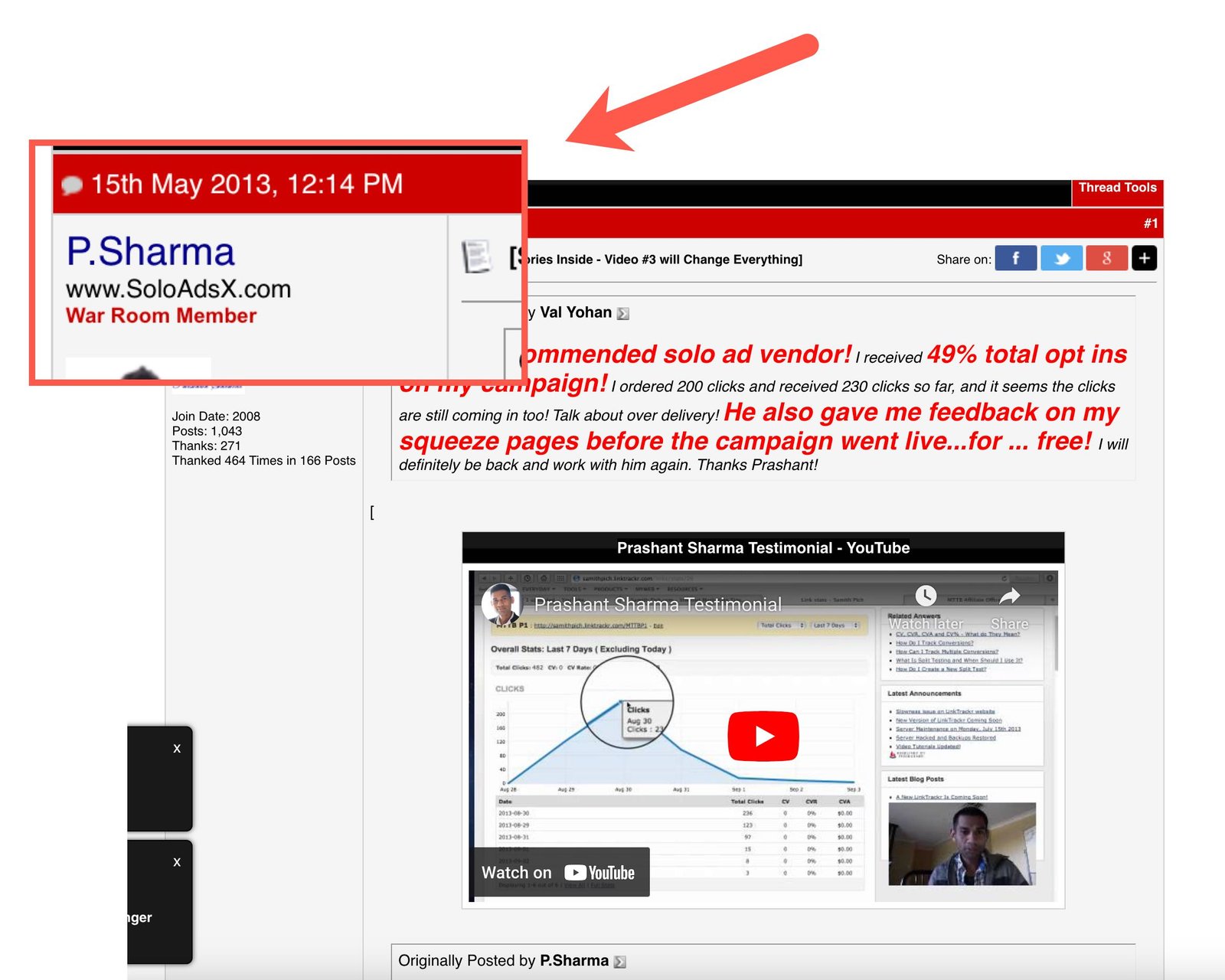This screenshot has height=980, width=1225.
Task: Click the document icon beside thread title
Action: 476,257
